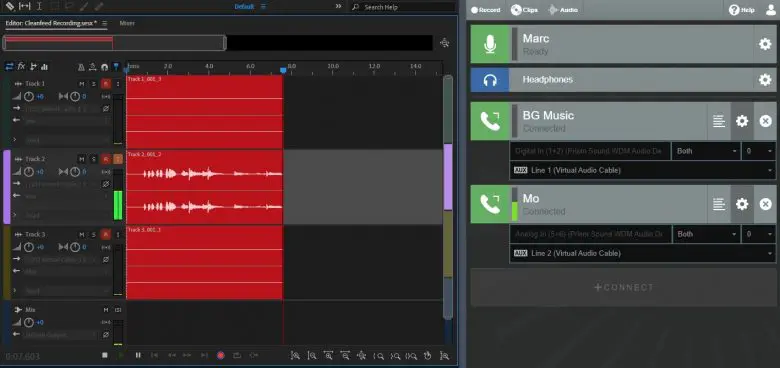Click the Track 1 volume knob
780x368 pixels.
point(29,96)
